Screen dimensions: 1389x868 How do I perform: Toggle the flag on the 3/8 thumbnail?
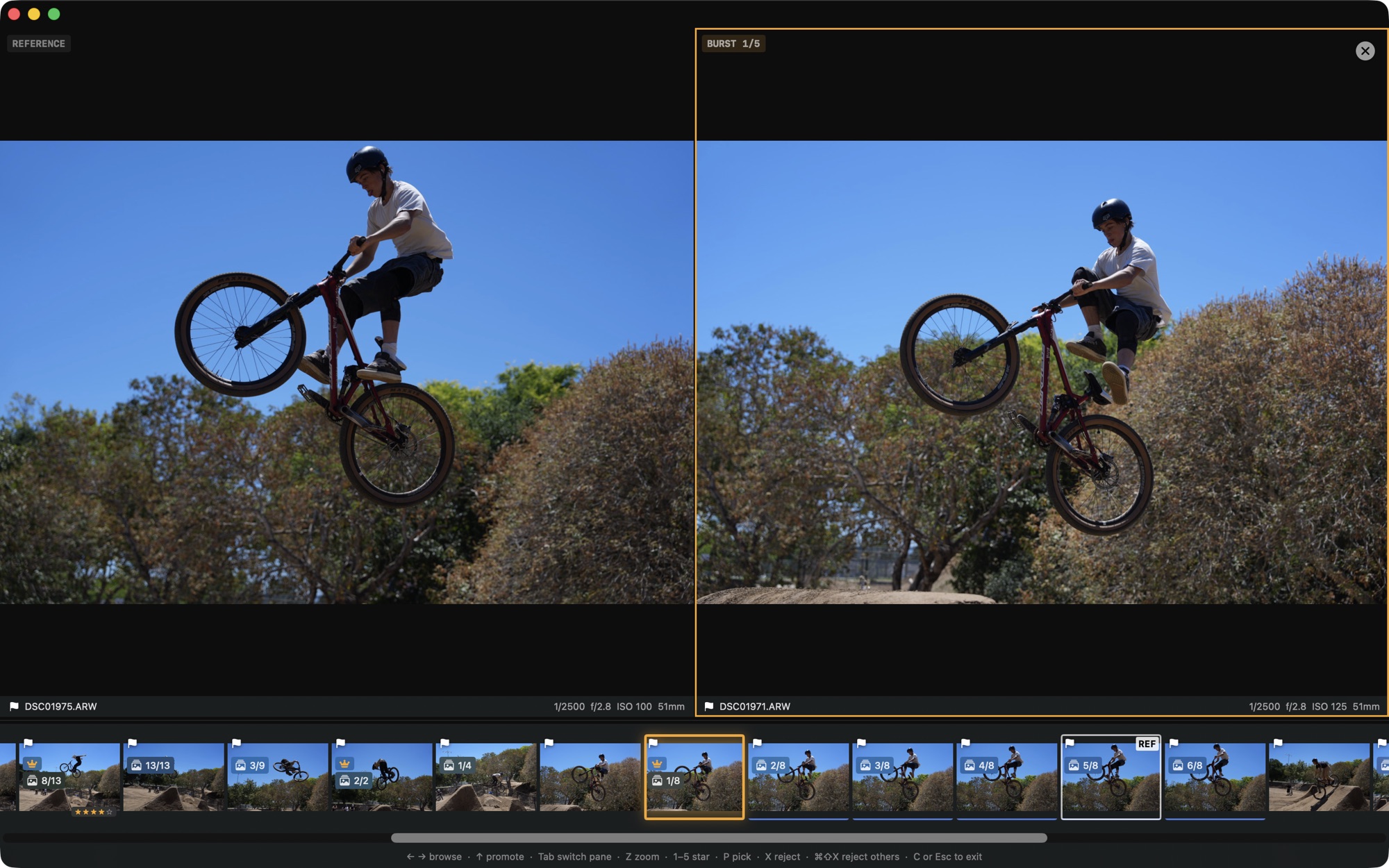point(862,743)
